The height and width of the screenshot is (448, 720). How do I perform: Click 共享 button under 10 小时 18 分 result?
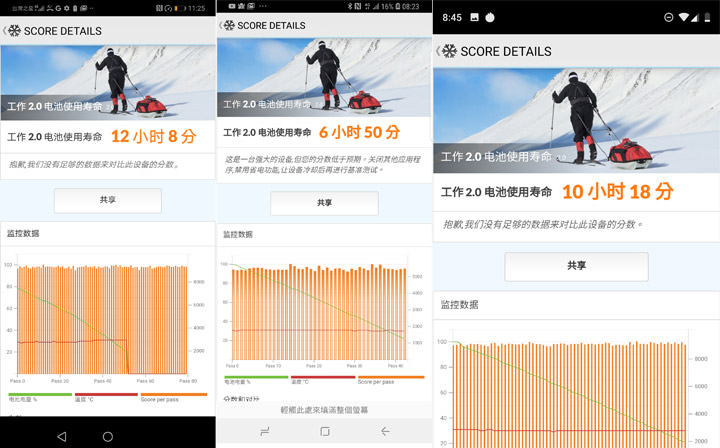576,266
